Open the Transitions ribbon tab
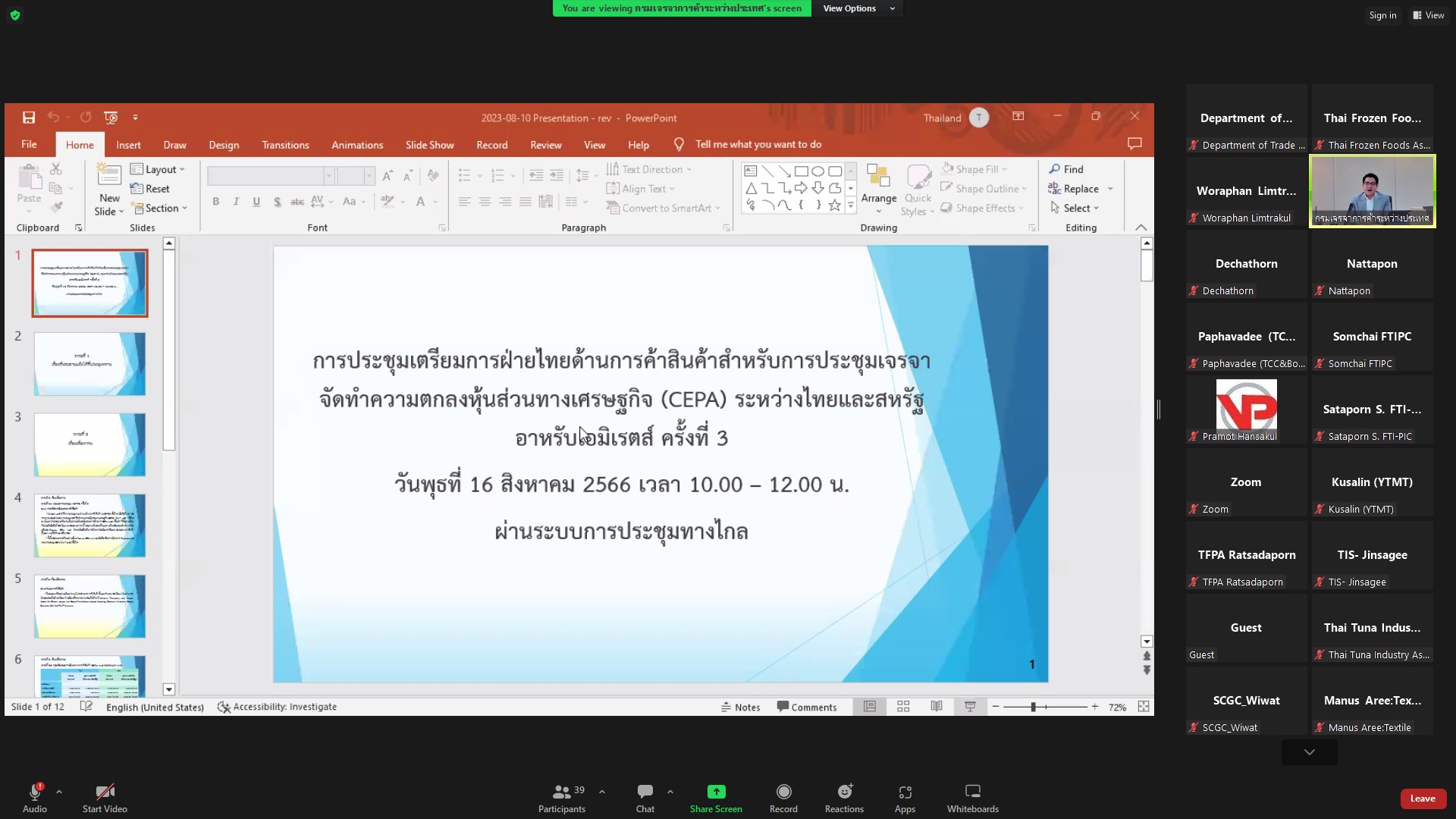The height and width of the screenshot is (819, 1456). (x=285, y=145)
